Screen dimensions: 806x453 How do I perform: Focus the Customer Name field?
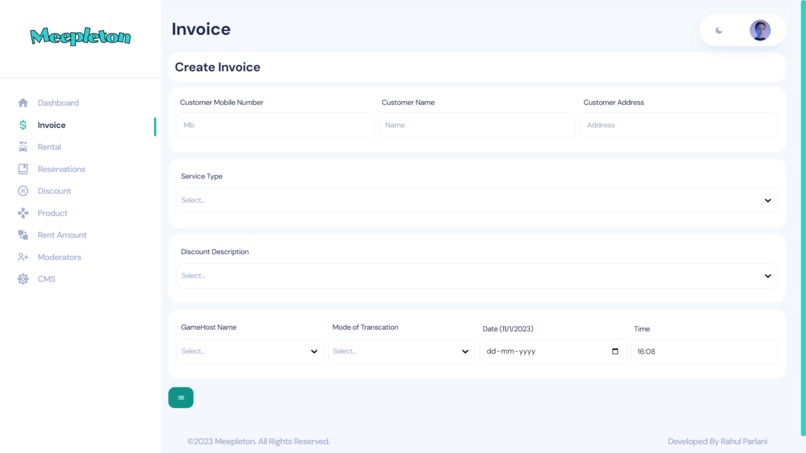coord(477,125)
